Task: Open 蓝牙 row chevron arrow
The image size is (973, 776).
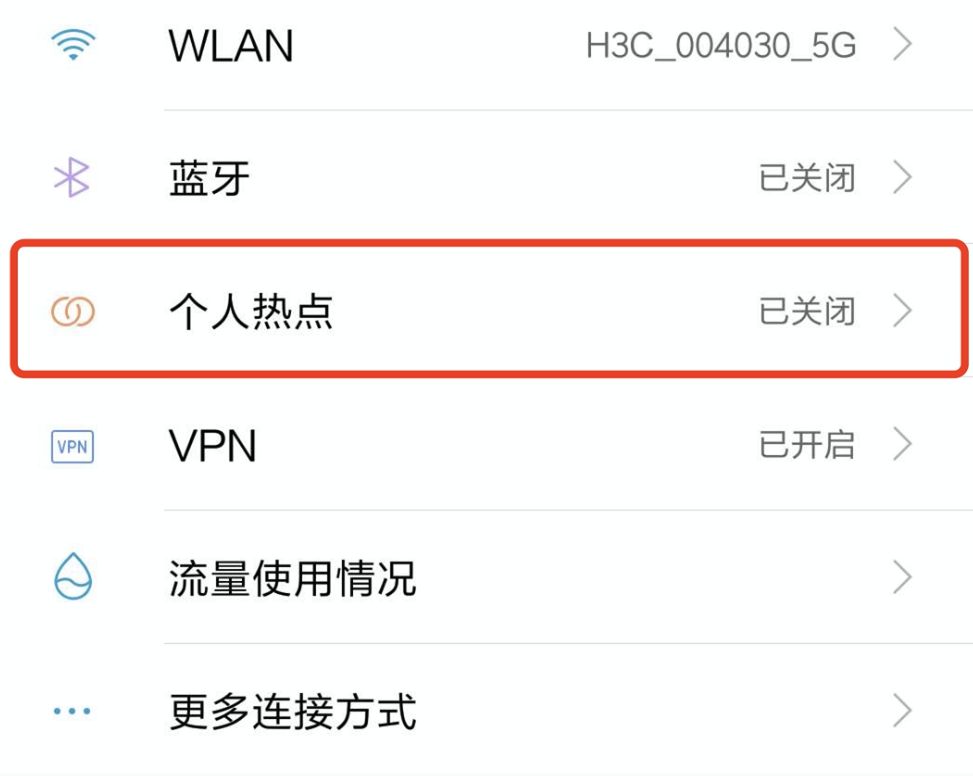Action: (x=902, y=177)
